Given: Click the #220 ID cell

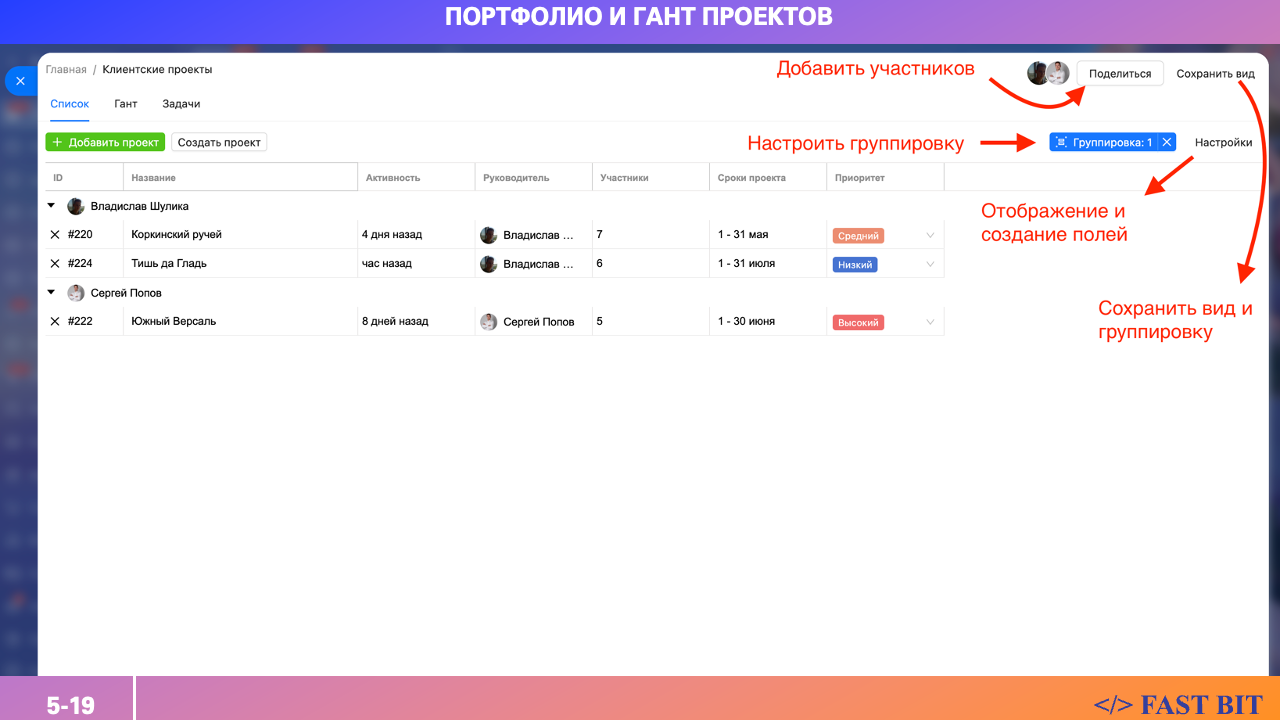Looking at the screenshot, I should 80,235.
